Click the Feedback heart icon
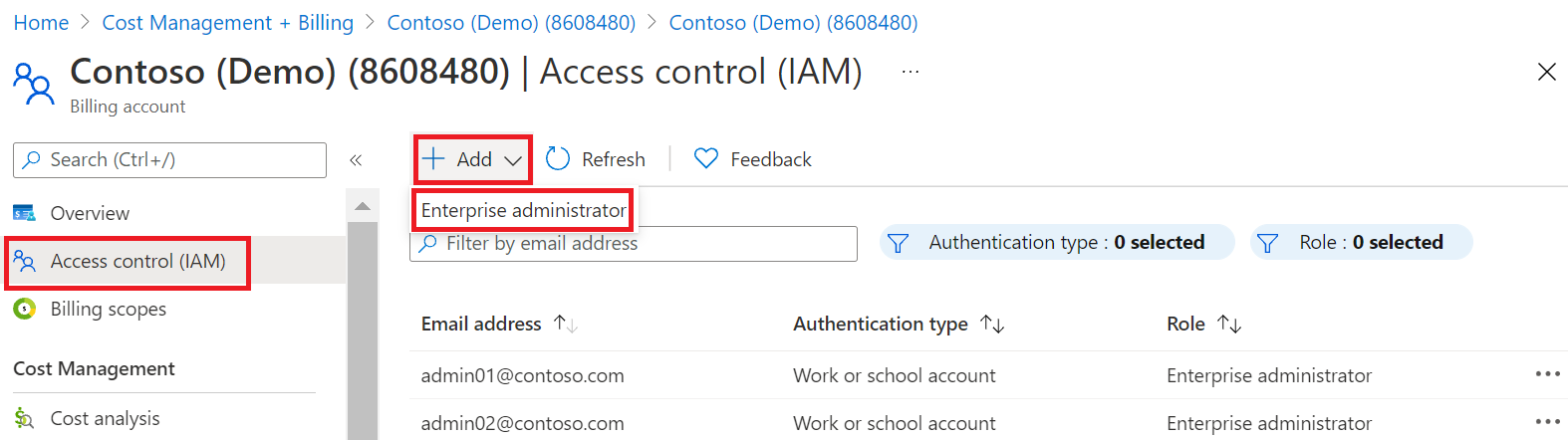1568x440 pixels. 706,159
